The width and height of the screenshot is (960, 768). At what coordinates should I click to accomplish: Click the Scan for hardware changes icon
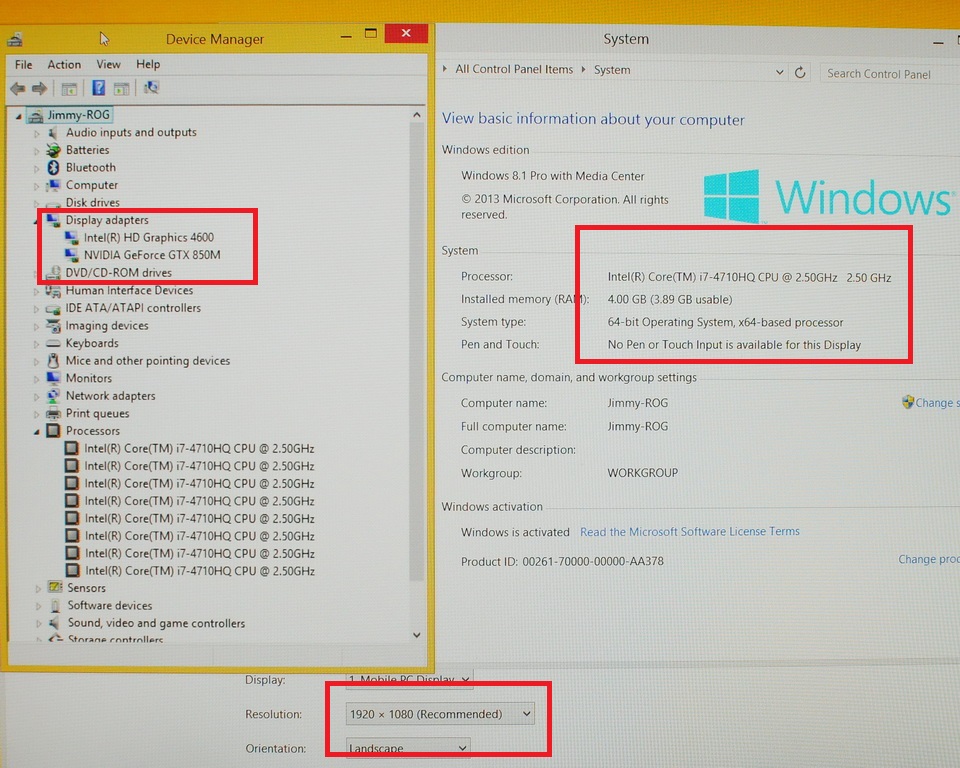151,88
